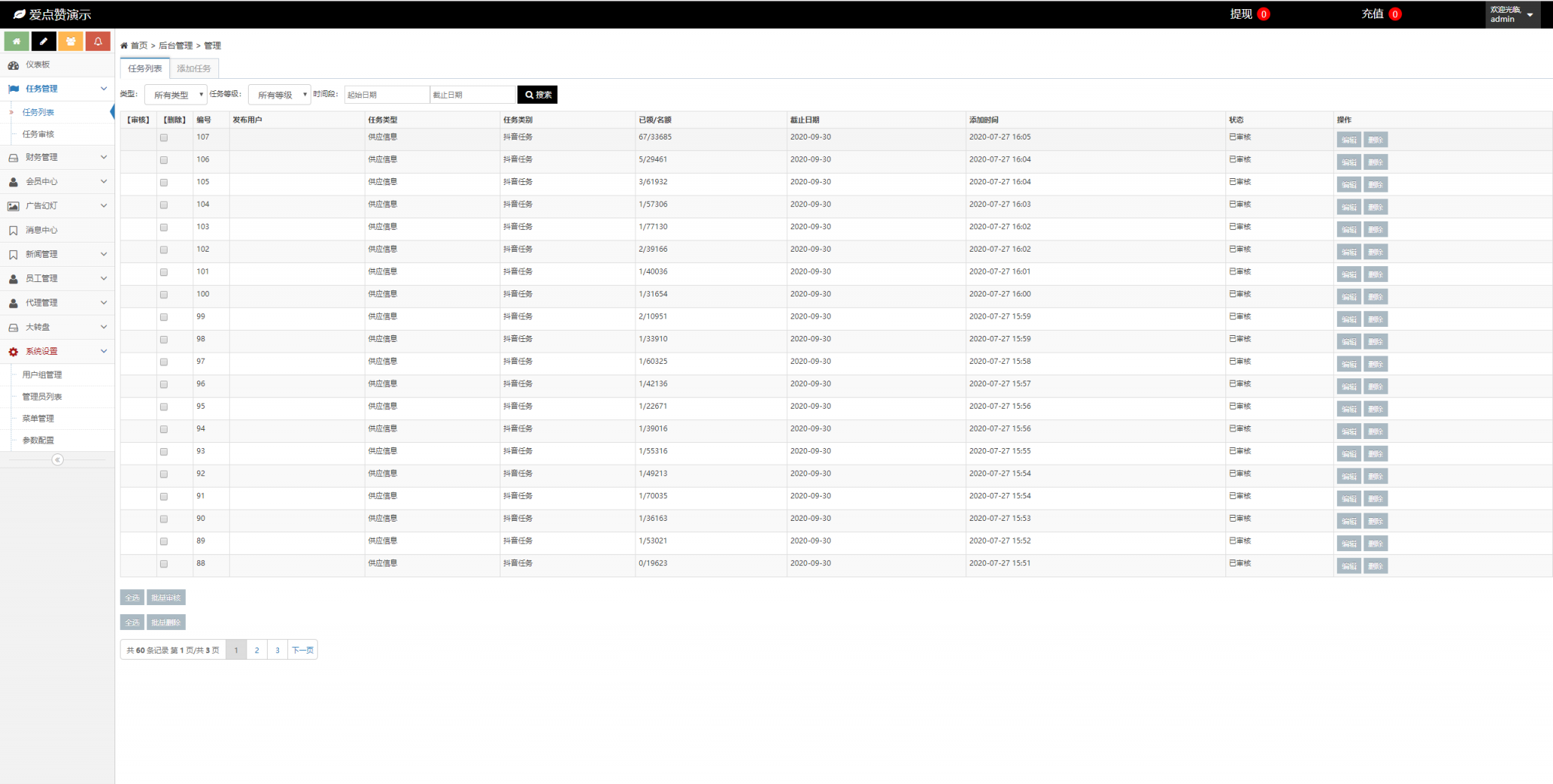Collapse sidebar with the double-arrow icon

58,459
